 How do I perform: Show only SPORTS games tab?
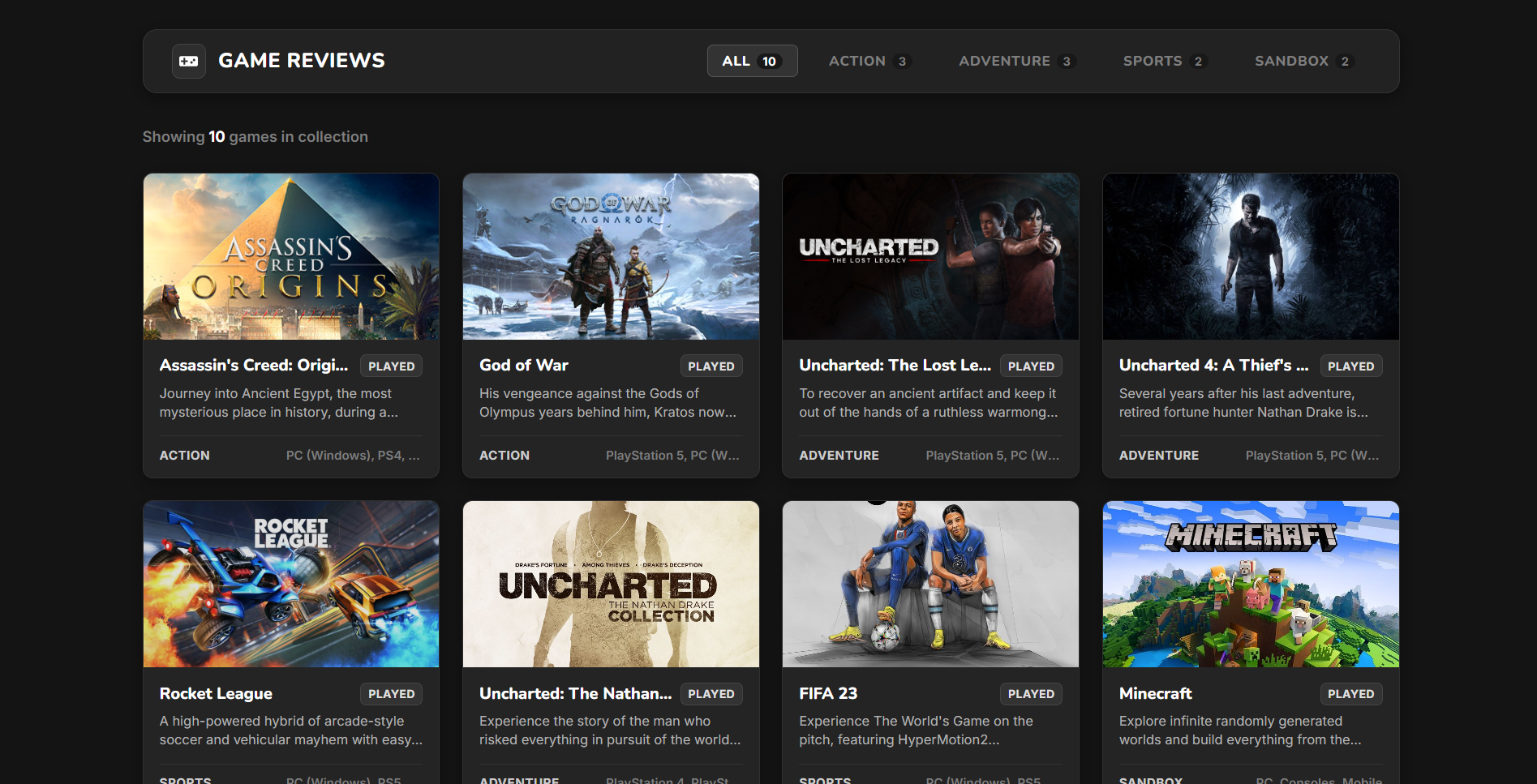click(1165, 62)
